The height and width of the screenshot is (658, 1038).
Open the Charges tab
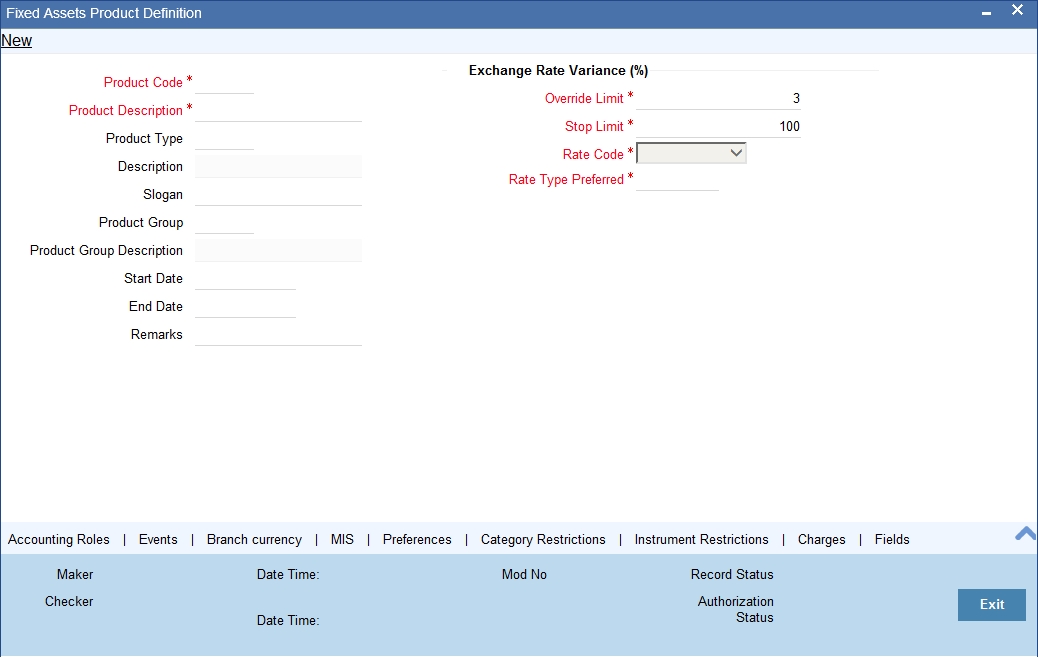pyautogui.click(x=822, y=540)
